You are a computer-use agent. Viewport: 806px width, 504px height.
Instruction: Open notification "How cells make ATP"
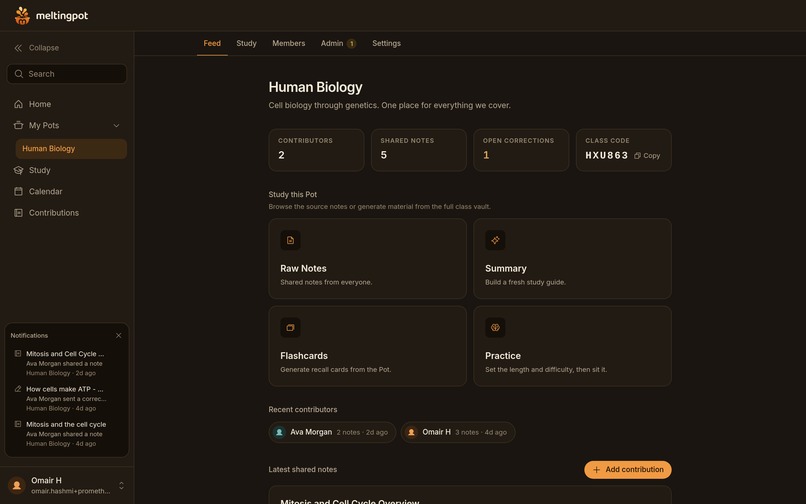click(67, 399)
